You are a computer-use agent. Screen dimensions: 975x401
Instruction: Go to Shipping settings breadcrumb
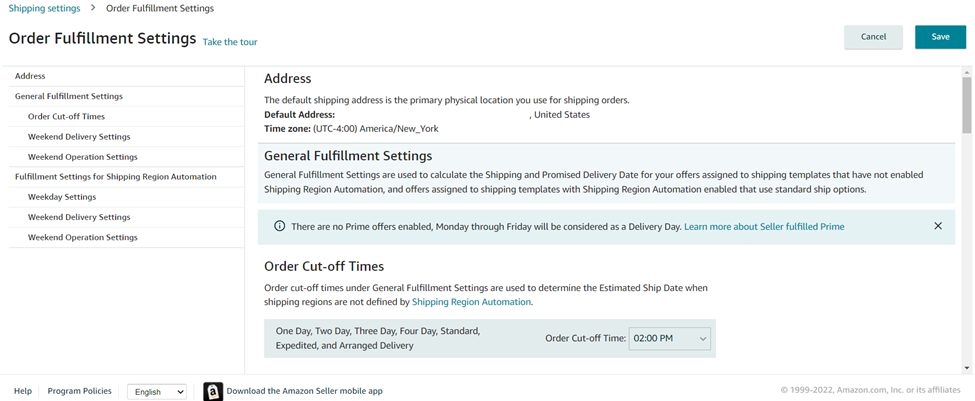[x=44, y=9]
